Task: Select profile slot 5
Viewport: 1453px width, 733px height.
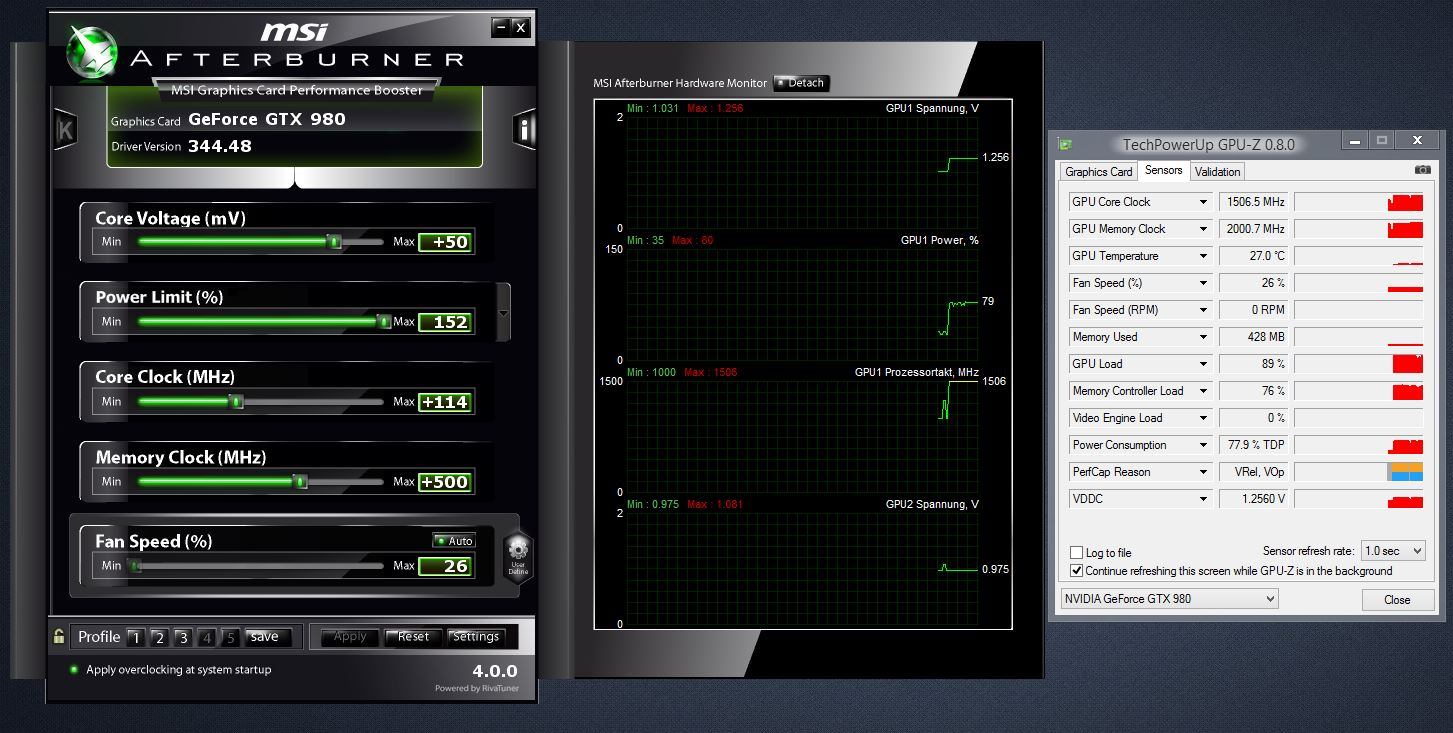Action: pos(231,637)
